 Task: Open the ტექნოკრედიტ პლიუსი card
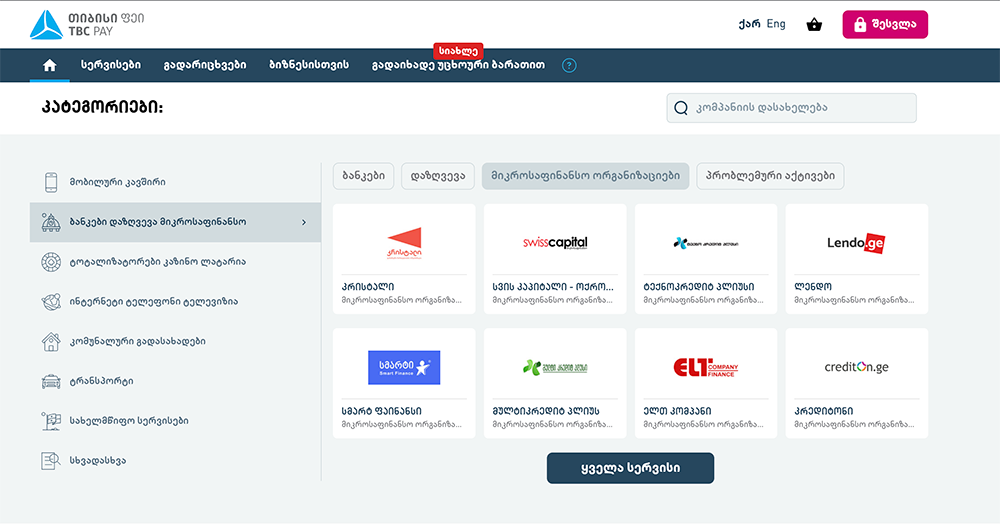(706, 259)
